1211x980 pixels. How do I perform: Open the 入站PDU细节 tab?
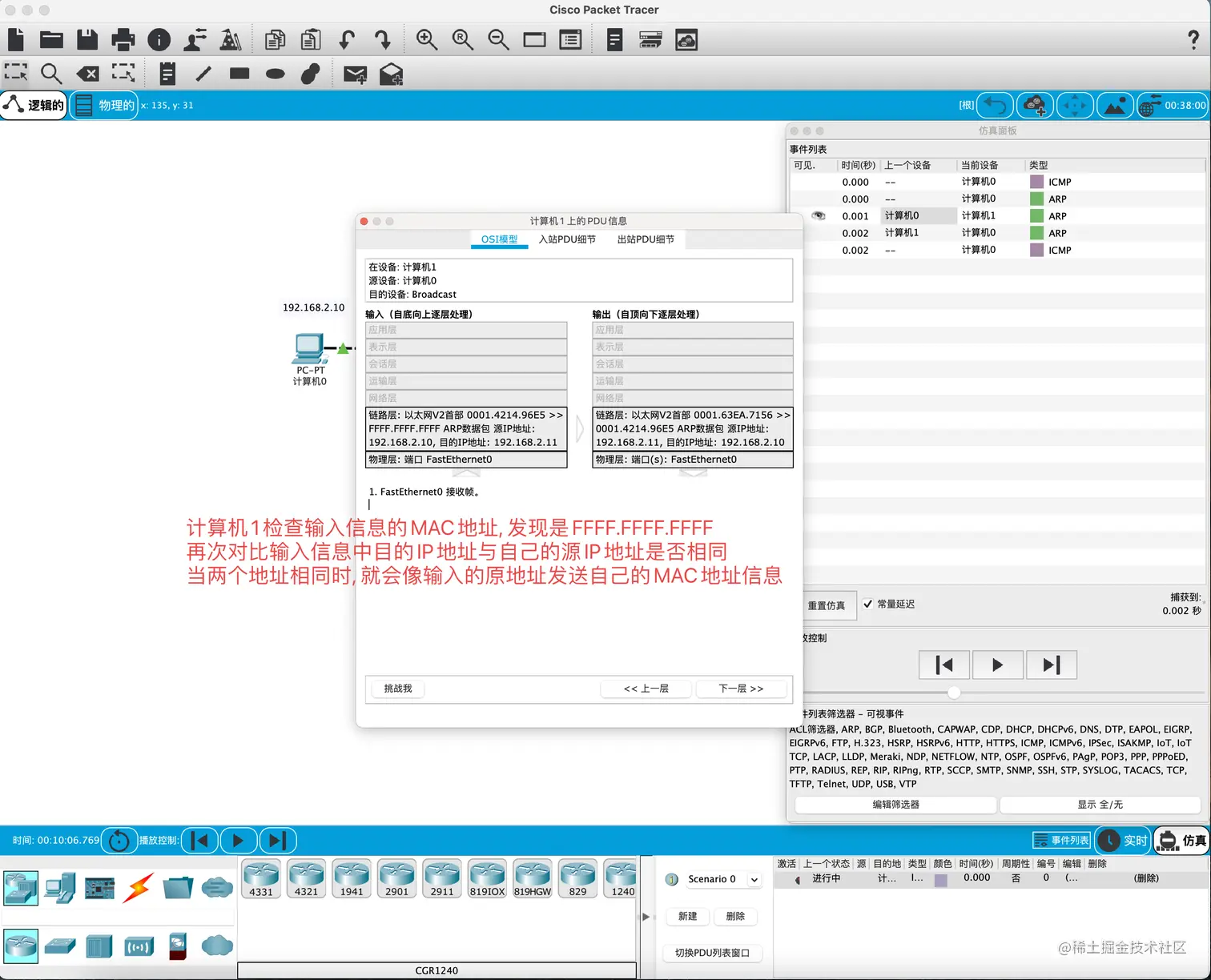pos(567,239)
